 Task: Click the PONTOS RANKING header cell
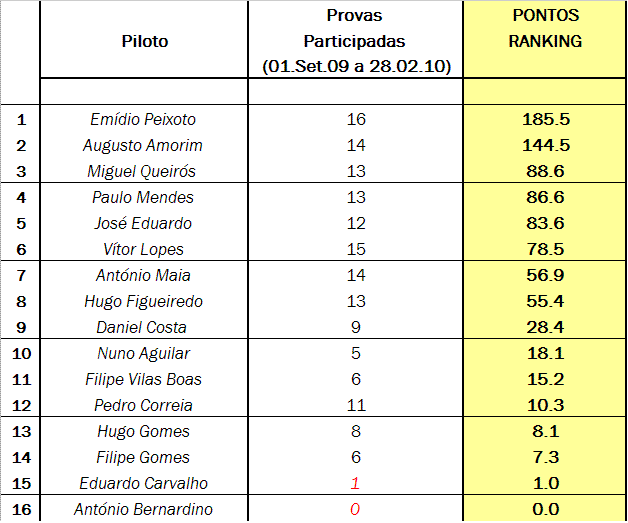[x=545, y=30]
